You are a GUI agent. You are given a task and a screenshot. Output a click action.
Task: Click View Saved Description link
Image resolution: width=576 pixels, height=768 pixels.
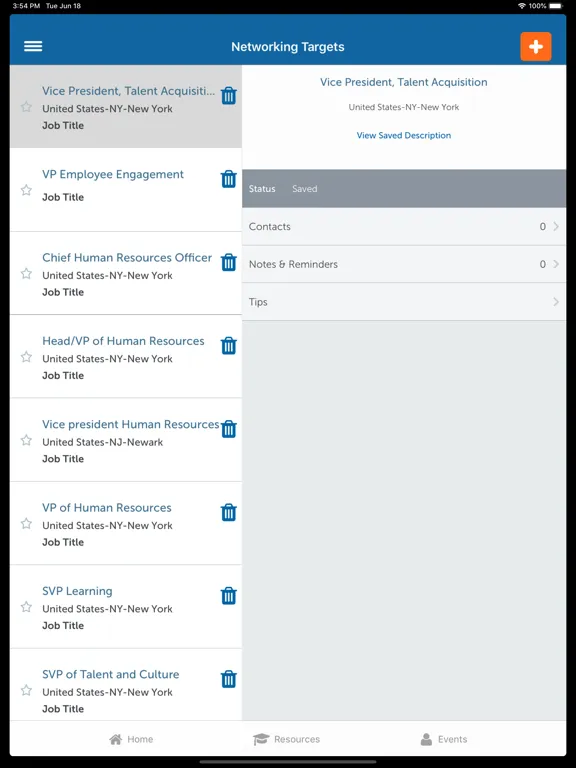[404, 135]
